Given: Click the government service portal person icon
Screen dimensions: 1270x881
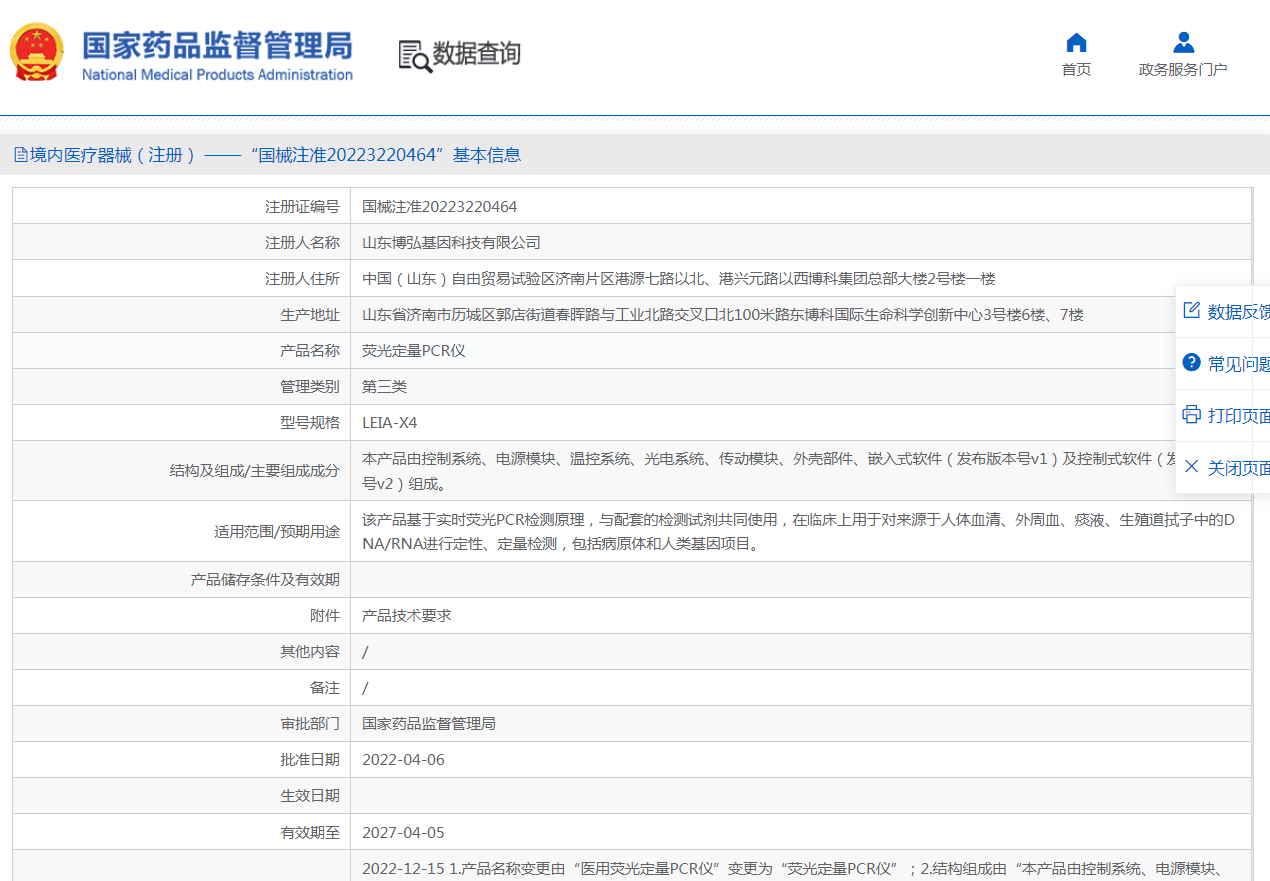Looking at the screenshot, I should 1183,42.
